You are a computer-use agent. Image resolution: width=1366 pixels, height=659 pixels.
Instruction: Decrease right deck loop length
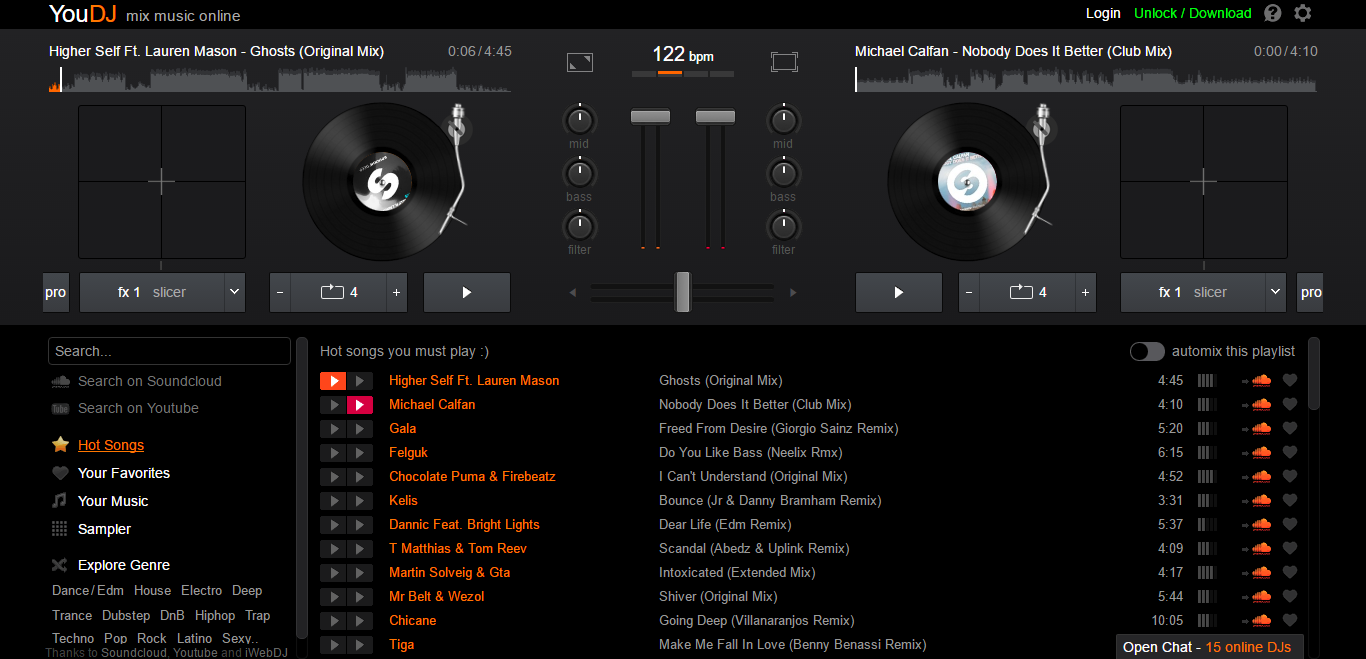969,293
